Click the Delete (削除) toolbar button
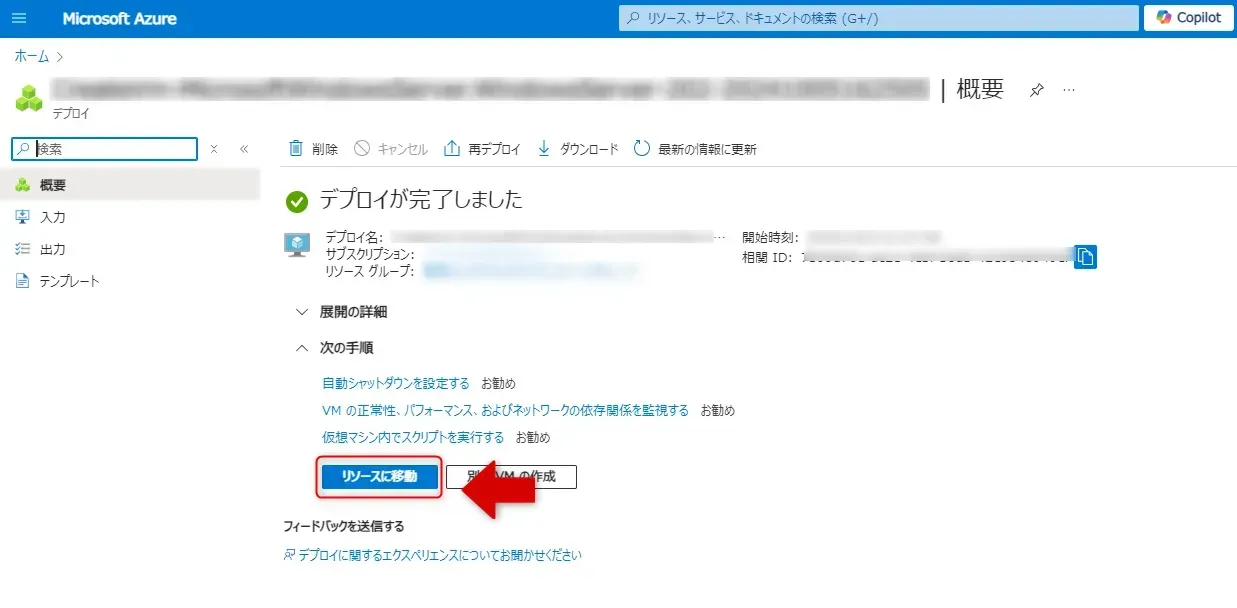Viewport: 1237px width, 608px height. (x=313, y=149)
